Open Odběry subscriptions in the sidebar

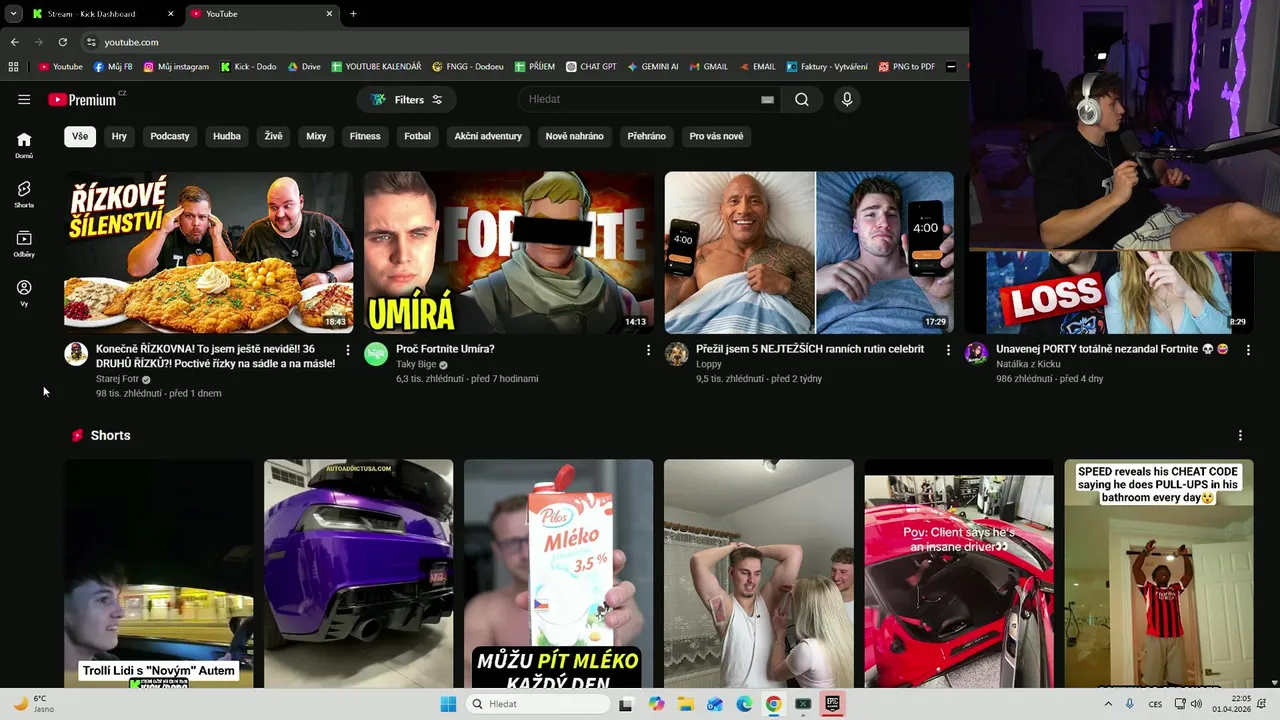click(24, 244)
